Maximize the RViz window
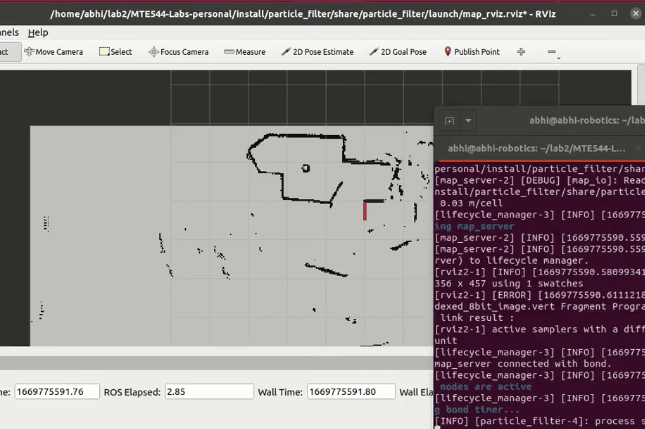Screen dimensions: 645x429 [x=614, y=14]
